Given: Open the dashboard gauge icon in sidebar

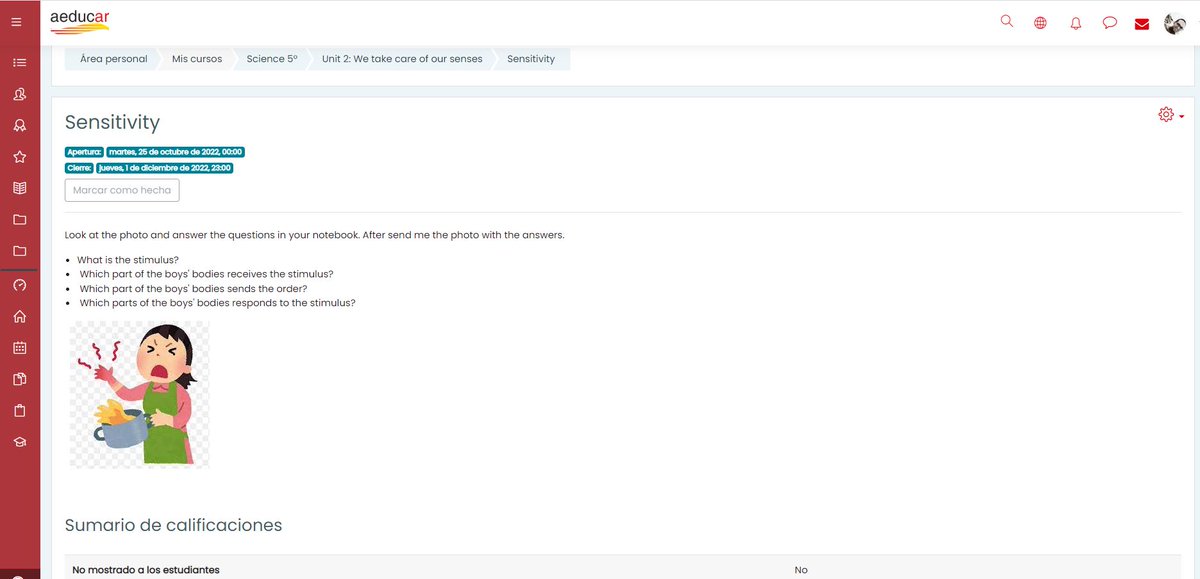Looking at the screenshot, I should (x=19, y=285).
